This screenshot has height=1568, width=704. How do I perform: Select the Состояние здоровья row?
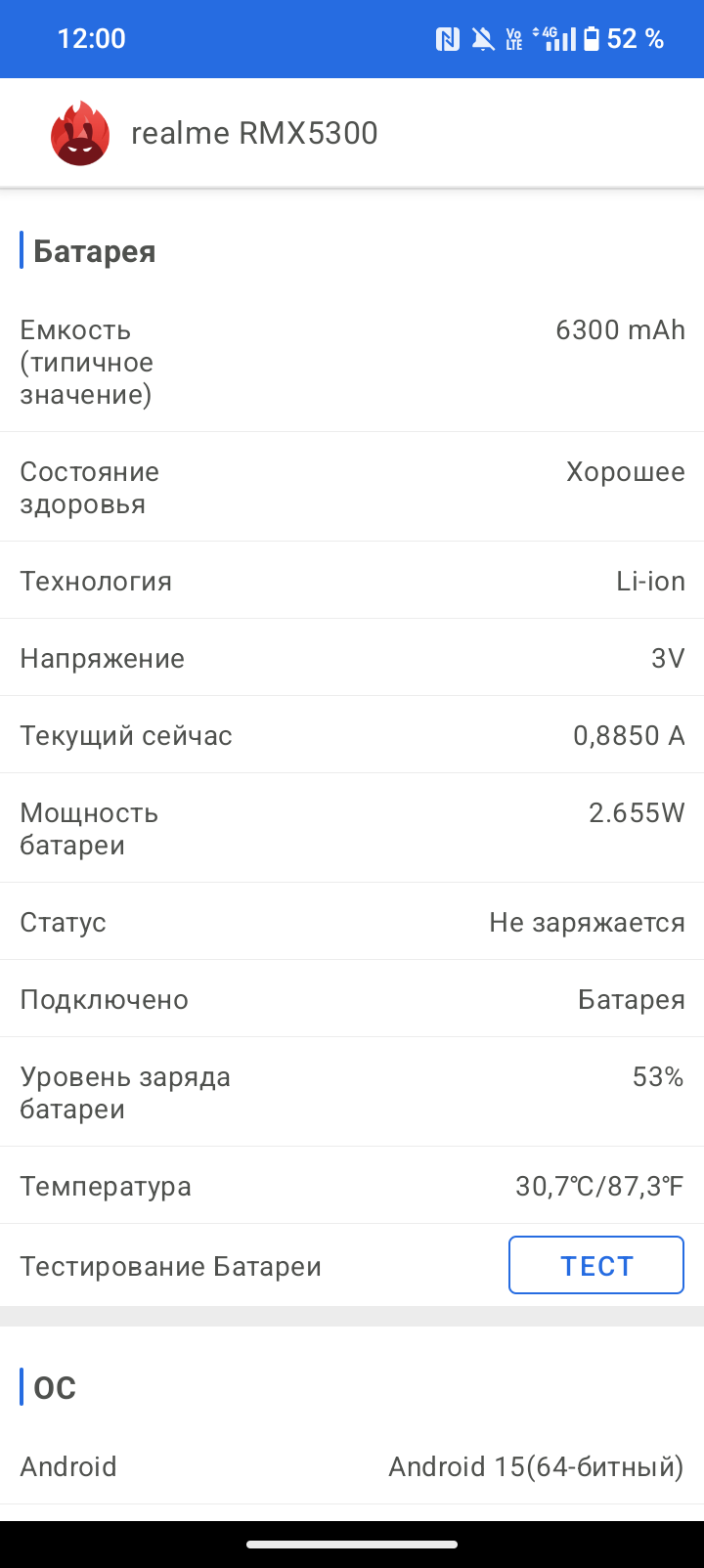click(x=352, y=487)
